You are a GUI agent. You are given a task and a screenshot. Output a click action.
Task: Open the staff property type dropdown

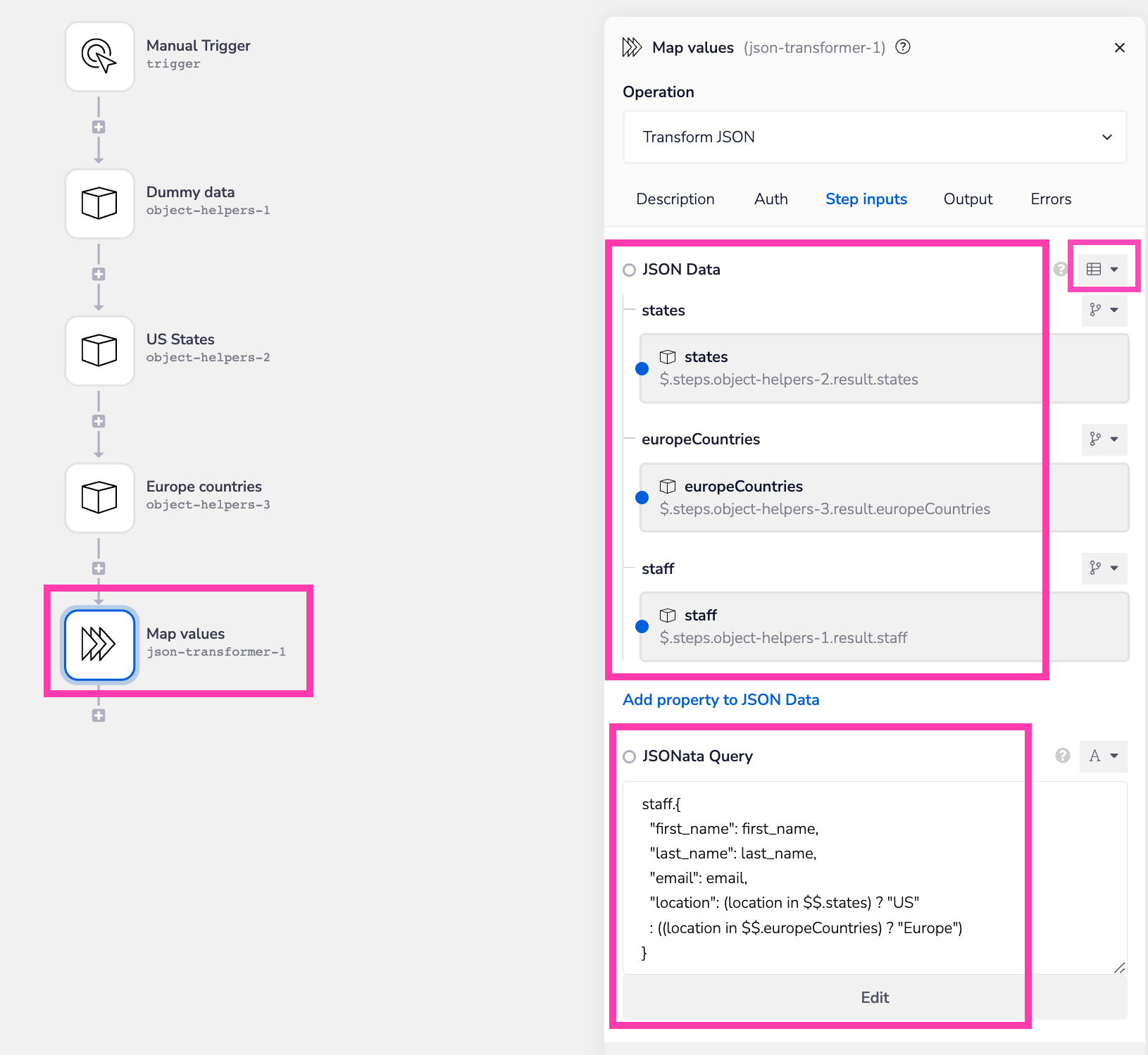(1104, 568)
